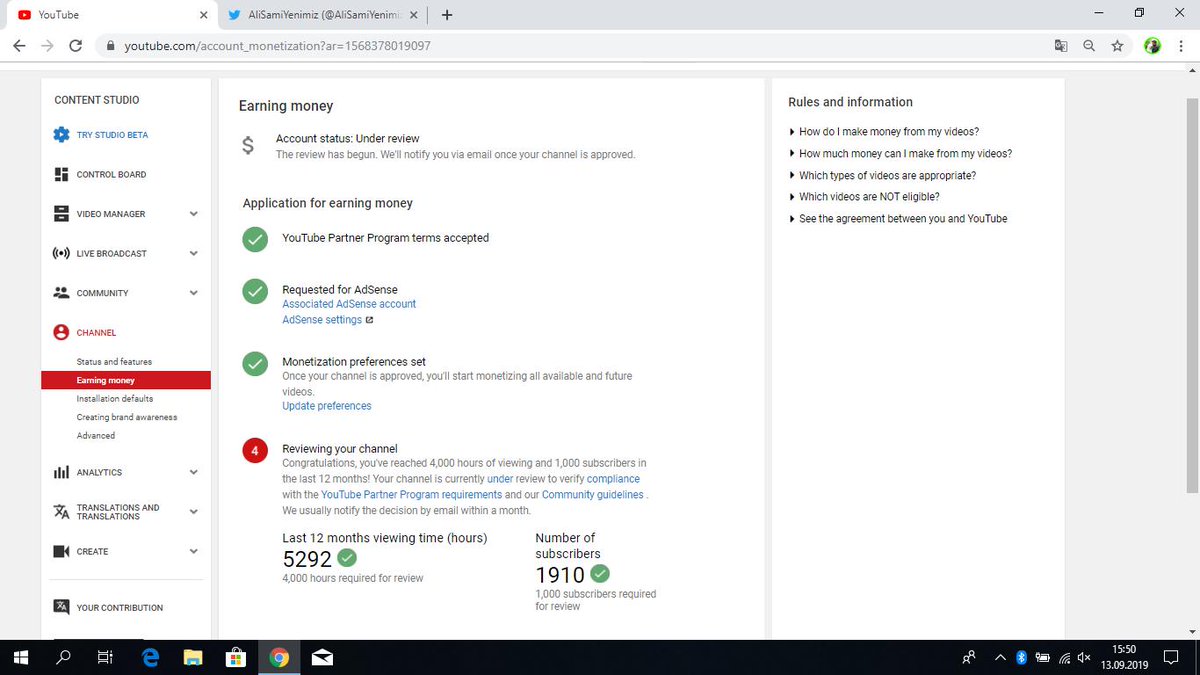Click the 'under' review link
Screen dimensions: 1200x675
point(500,479)
